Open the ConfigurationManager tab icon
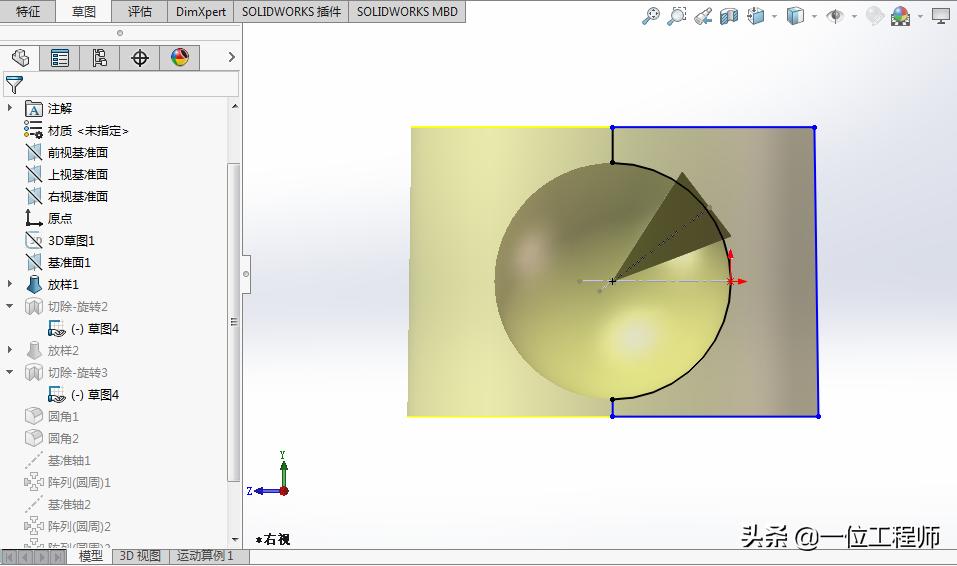Screen dimensions: 957x566 (100, 58)
